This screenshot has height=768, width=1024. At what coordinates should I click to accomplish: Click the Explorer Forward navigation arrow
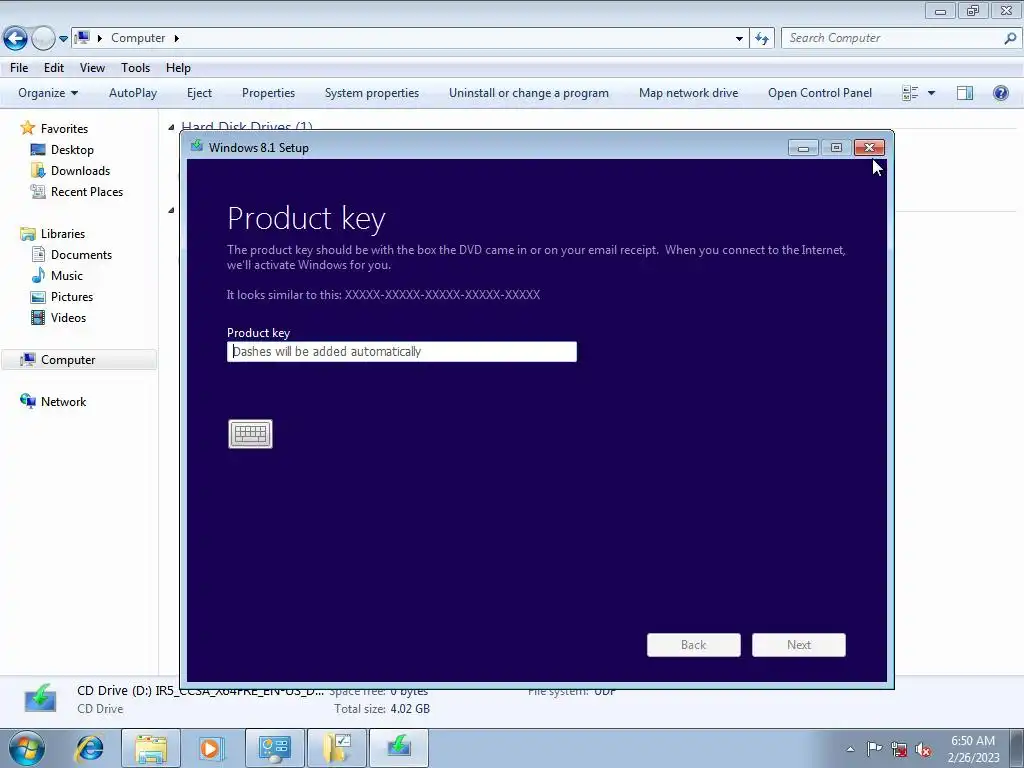[43, 39]
